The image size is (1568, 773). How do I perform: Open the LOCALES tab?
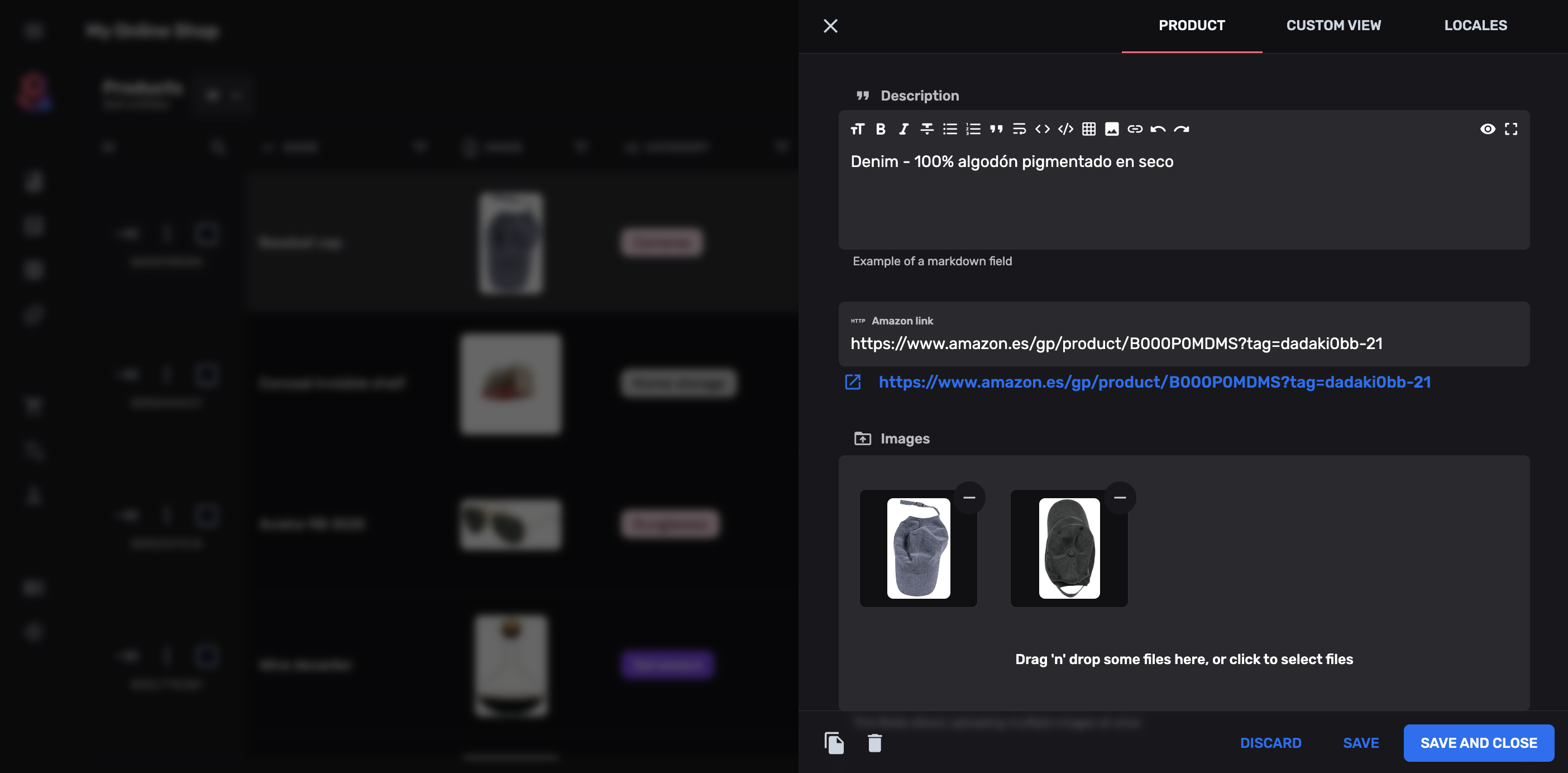point(1475,25)
